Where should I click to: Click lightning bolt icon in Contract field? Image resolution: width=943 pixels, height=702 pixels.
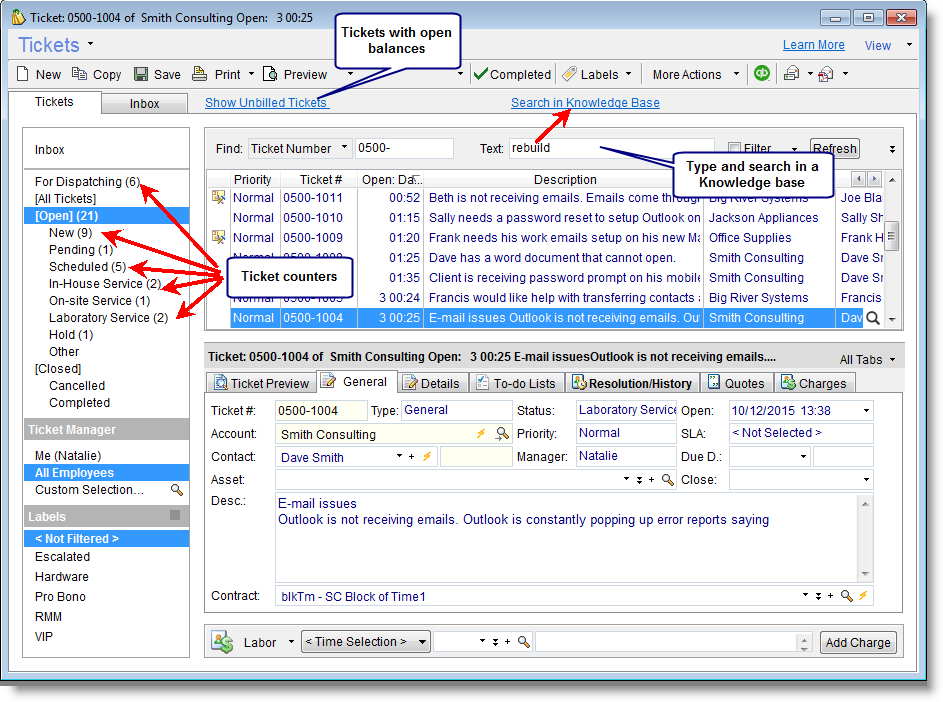(x=864, y=596)
